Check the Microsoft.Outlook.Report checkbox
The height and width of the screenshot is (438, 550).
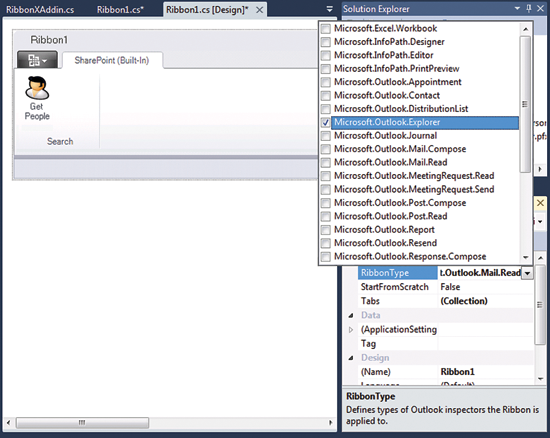pyautogui.click(x=326, y=230)
